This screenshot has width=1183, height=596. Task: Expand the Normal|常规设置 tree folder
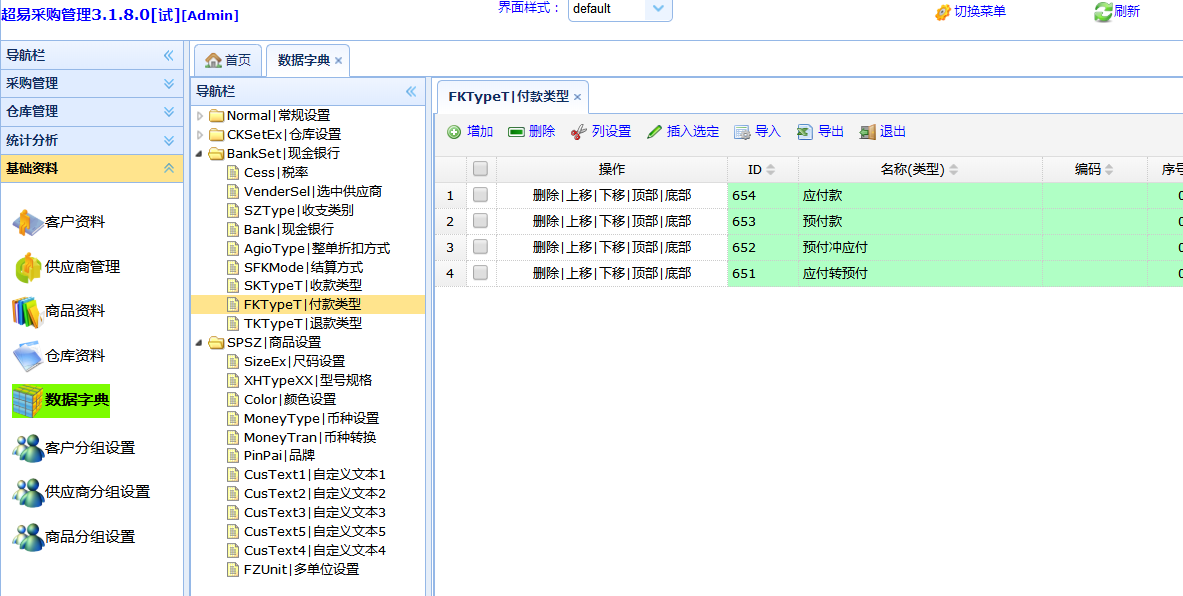[200, 116]
